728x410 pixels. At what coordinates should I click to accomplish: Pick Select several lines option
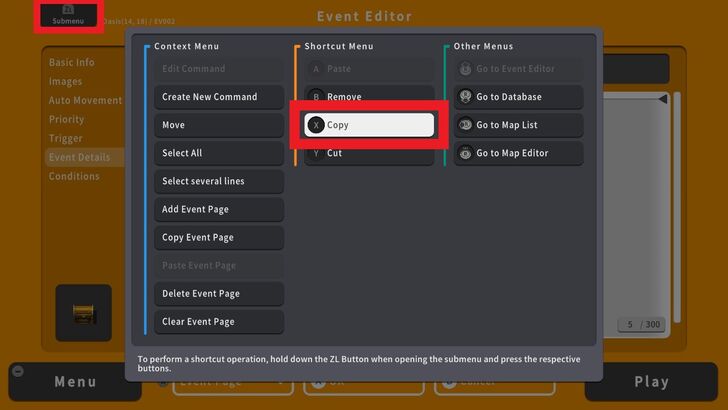pyautogui.click(x=218, y=181)
